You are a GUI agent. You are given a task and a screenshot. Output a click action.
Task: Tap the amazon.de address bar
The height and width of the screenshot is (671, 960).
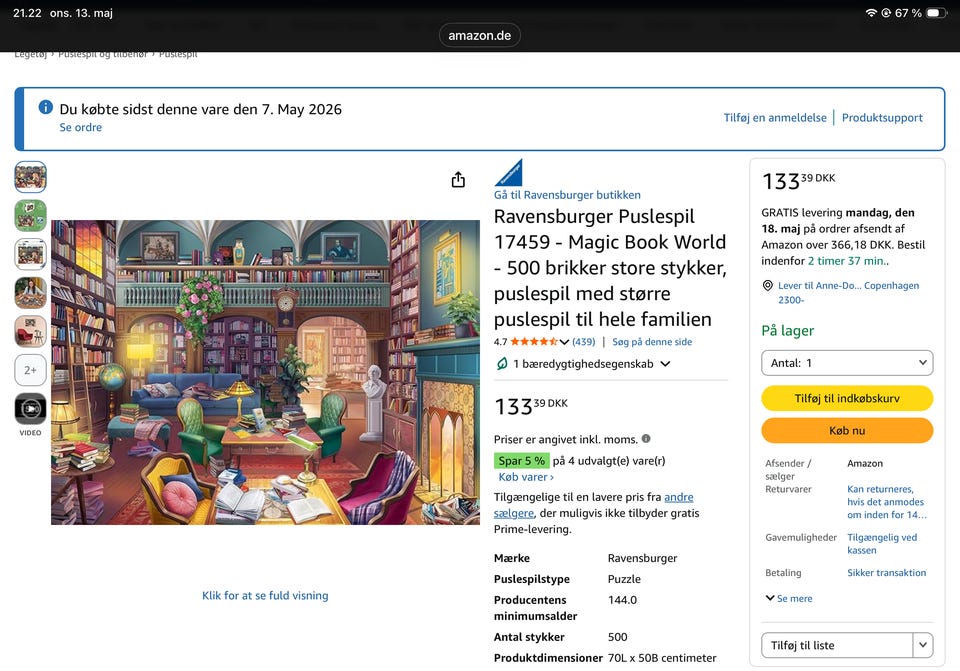click(479, 36)
